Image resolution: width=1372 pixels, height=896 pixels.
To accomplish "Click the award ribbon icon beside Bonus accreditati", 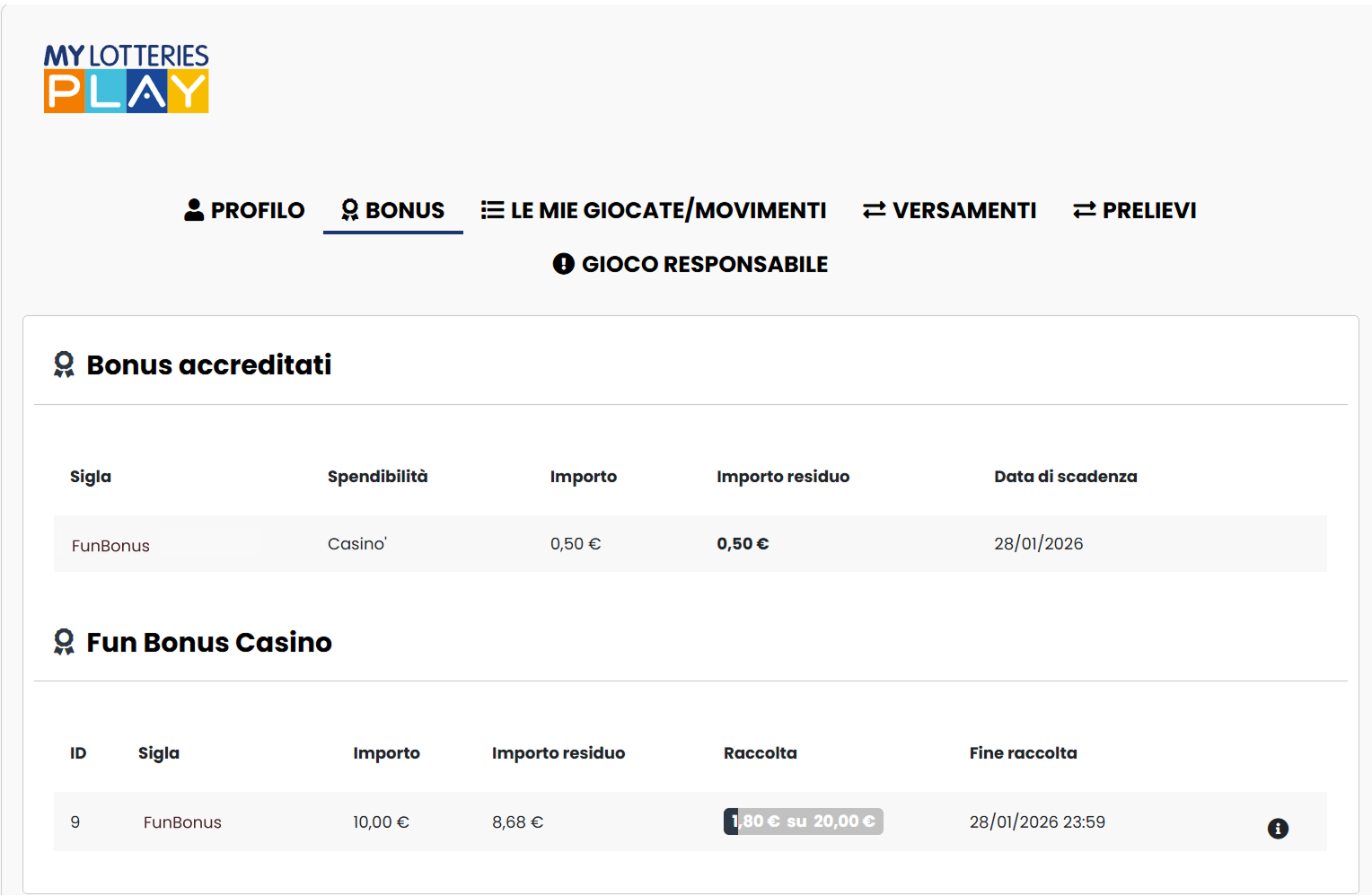I will click(64, 365).
